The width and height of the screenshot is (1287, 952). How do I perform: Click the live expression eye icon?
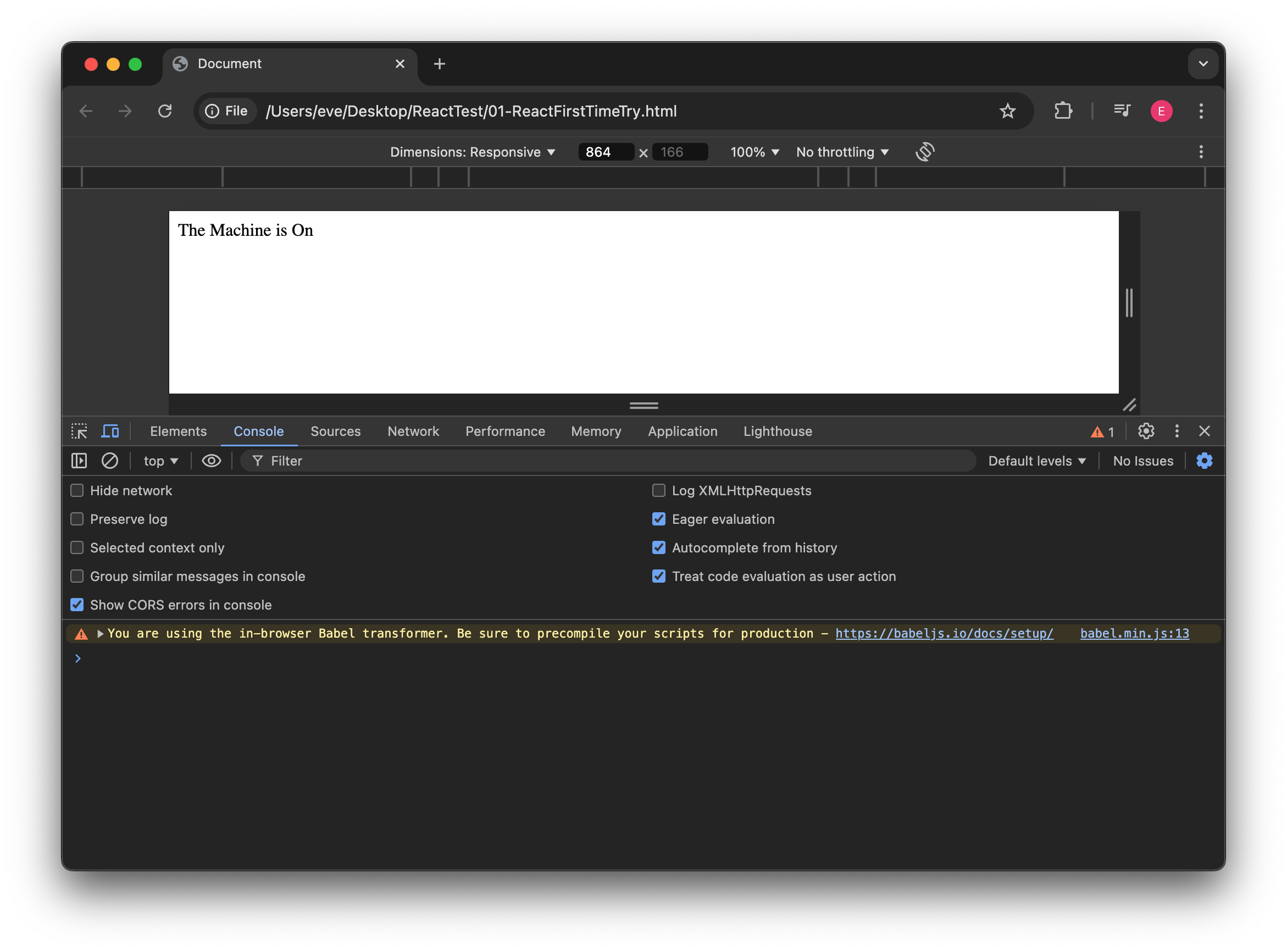pos(212,461)
